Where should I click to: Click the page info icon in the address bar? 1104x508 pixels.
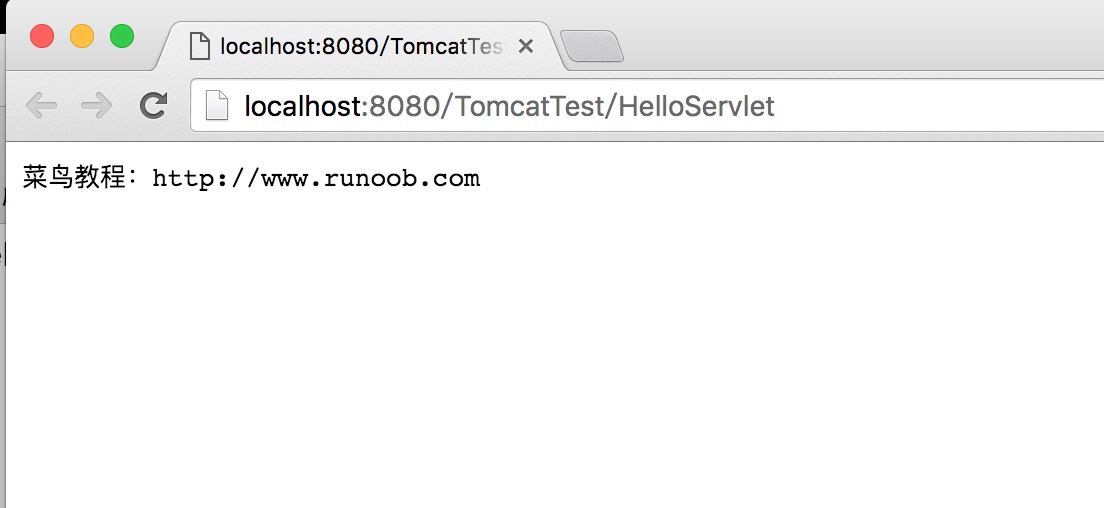click(217, 106)
